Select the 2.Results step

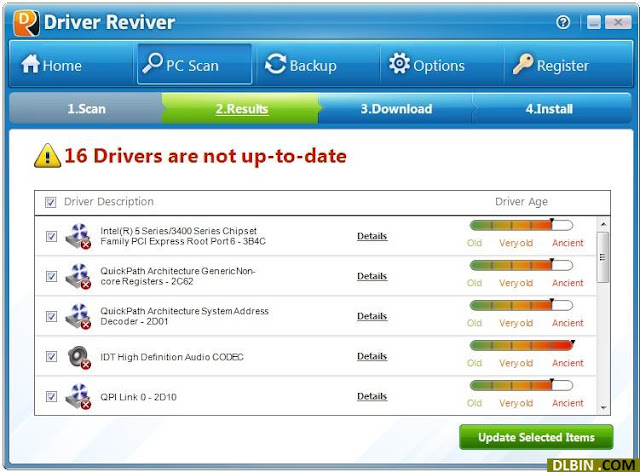coord(242,109)
